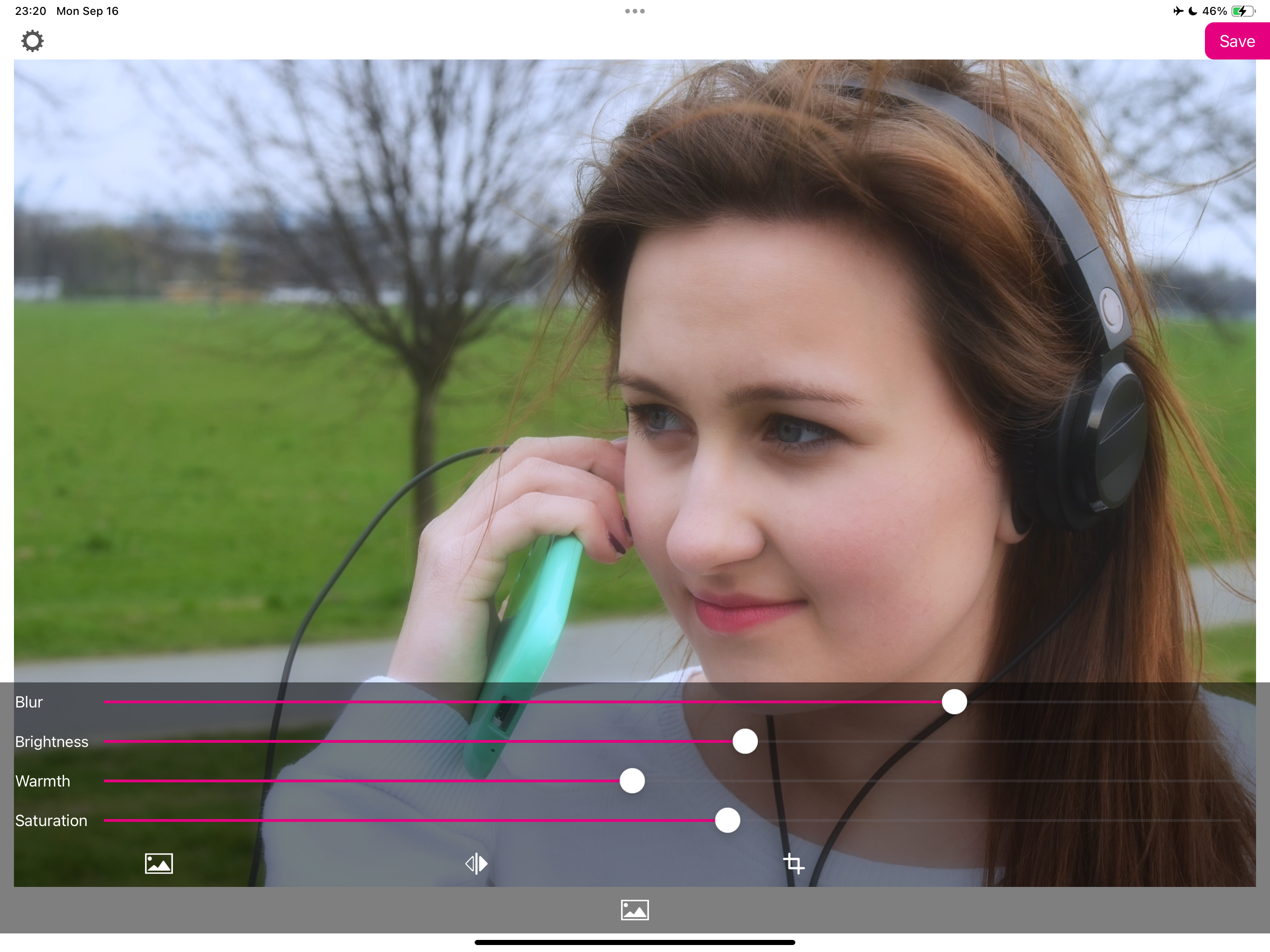1270x952 pixels.
Task: Click the Saturation slider handle
Action: [x=727, y=820]
